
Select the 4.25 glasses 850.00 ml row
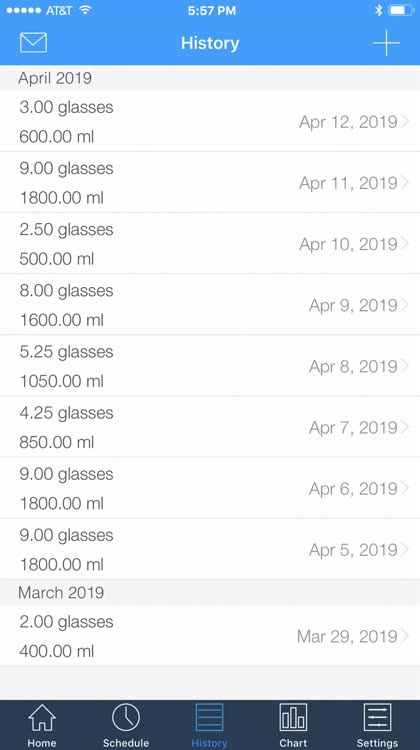(x=210, y=427)
